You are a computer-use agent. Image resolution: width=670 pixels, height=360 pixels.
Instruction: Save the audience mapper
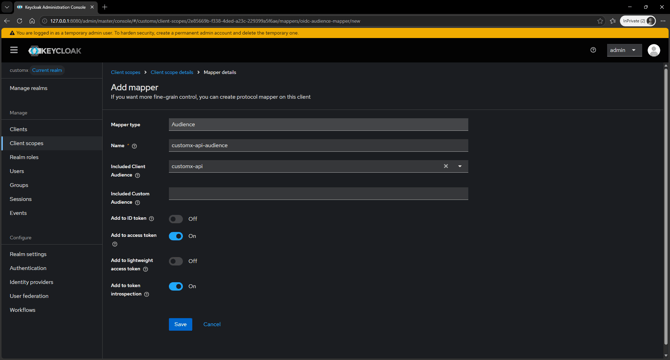pyautogui.click(x=180, y=325)
